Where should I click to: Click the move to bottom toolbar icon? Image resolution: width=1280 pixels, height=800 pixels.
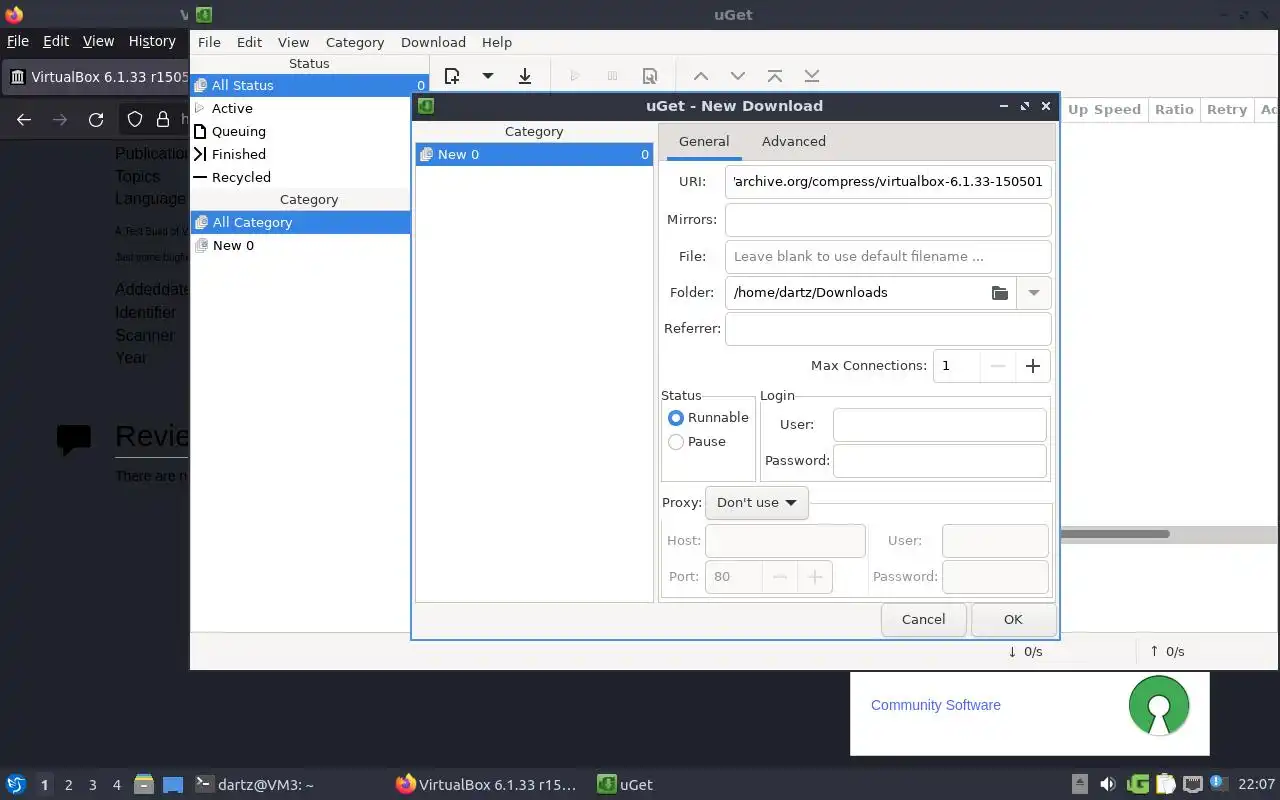click(x=812, y=76)
